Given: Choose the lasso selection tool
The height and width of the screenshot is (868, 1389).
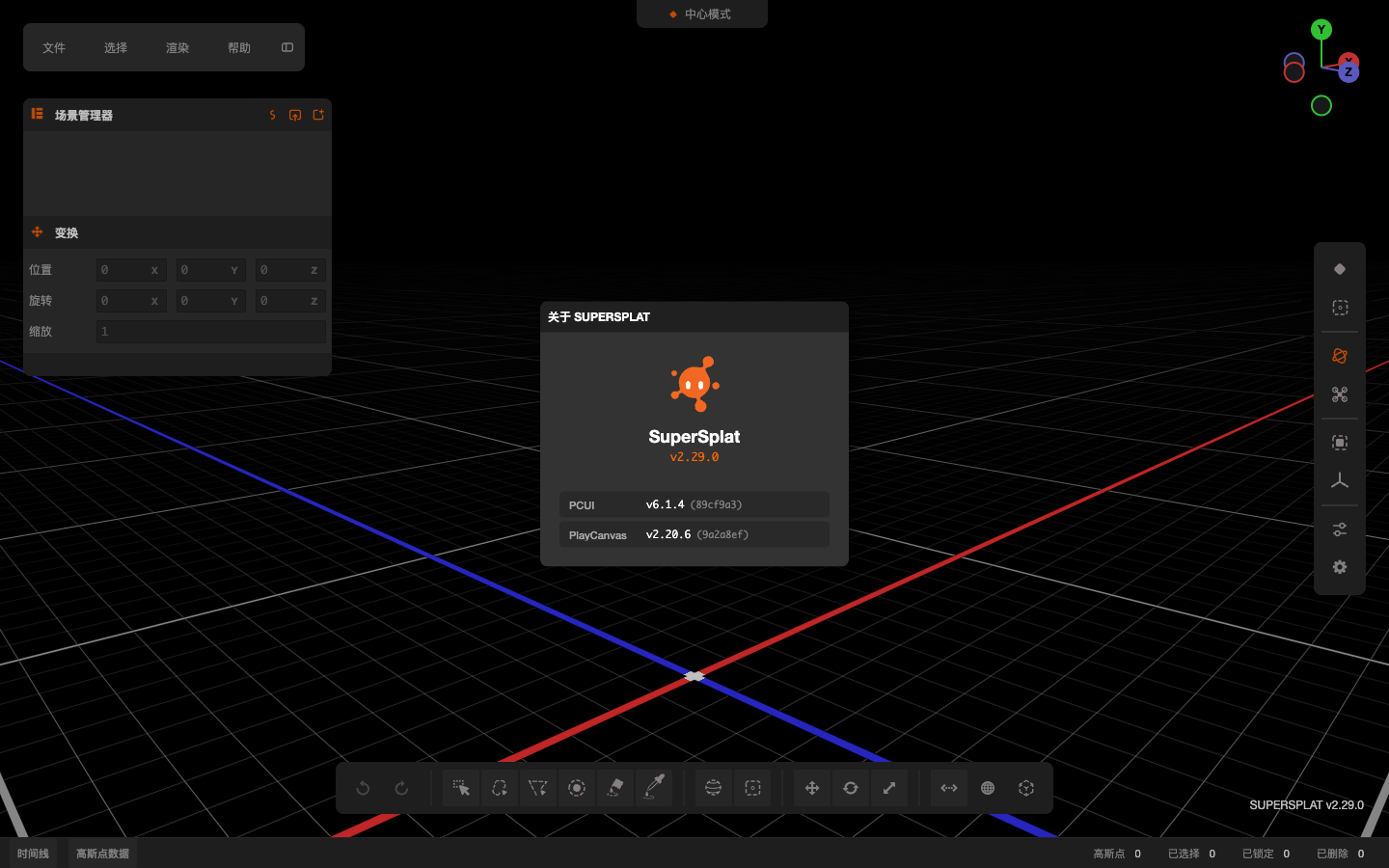Looking at the screenshot, I should click(500, 788).
